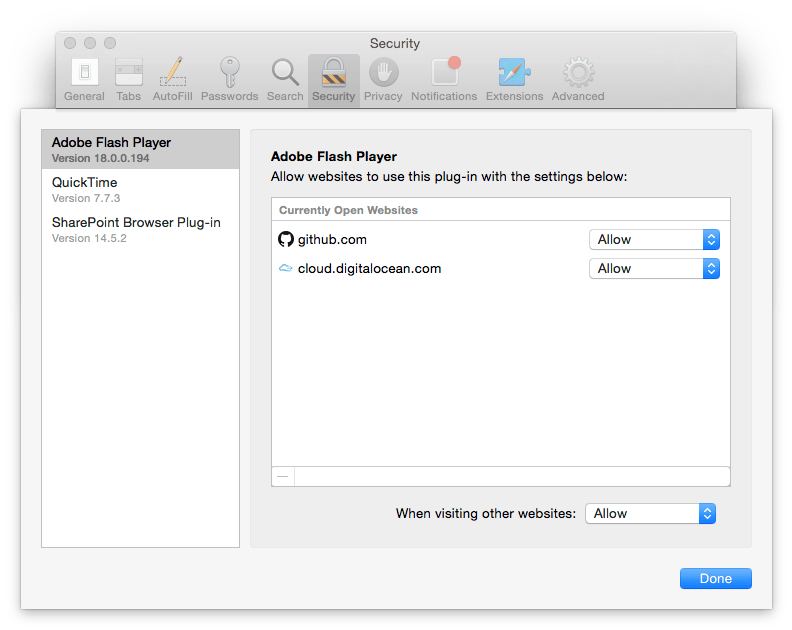792x630 pixels.
Task: Select the github.com website row
Action: tap(430, 240)
